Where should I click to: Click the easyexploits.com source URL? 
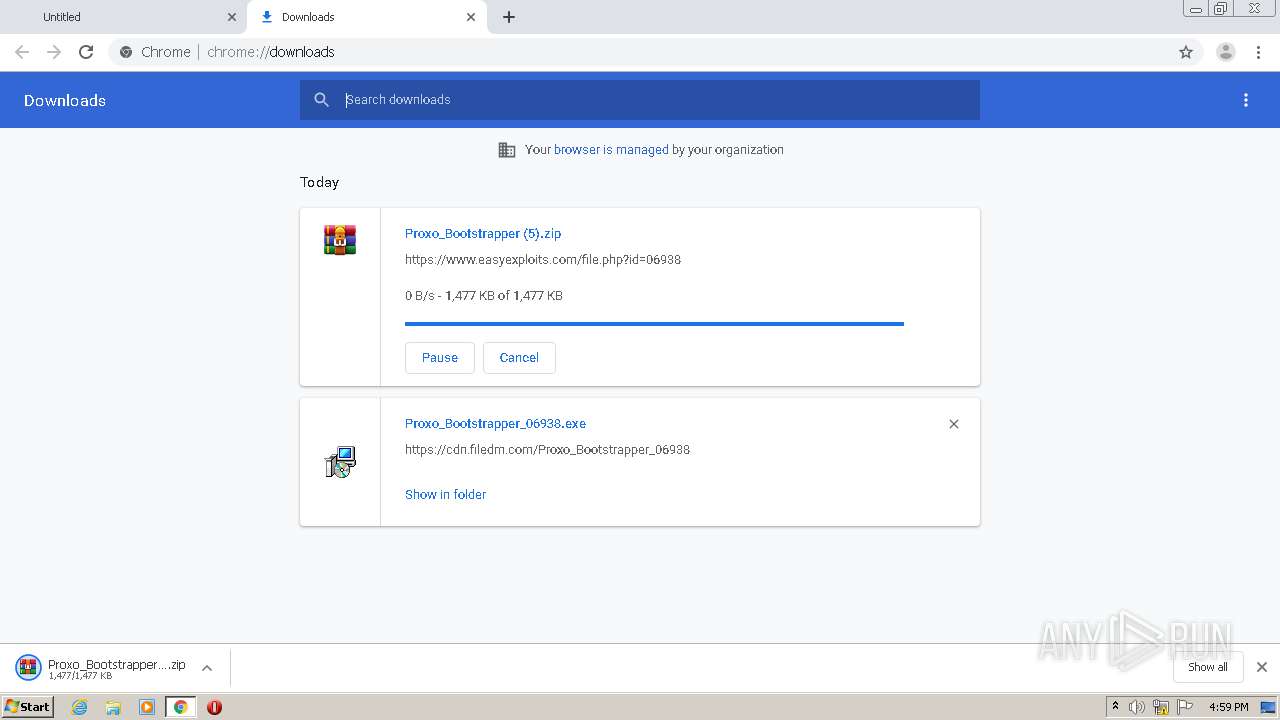point(543,259)
